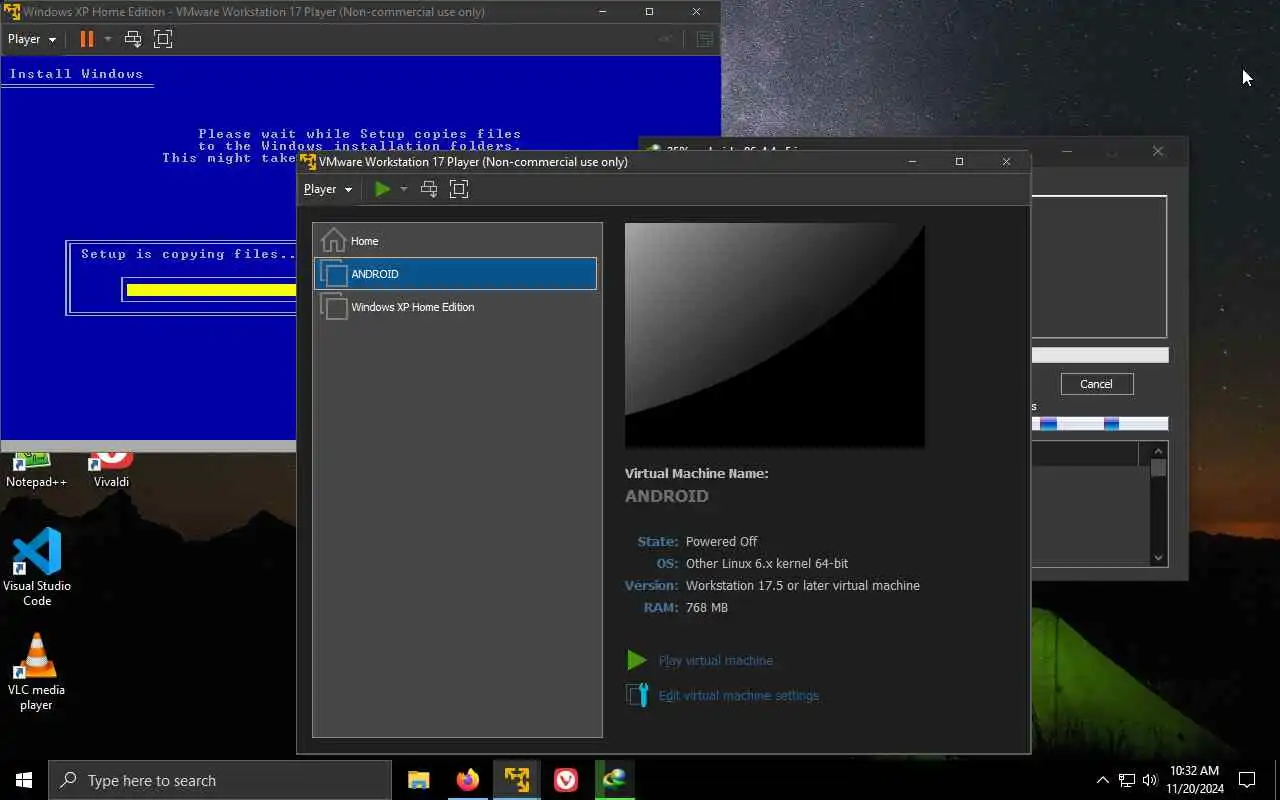The image size is (1280, 800).
Task: Open the Windows Start menu
Action: tap(24, 780)
